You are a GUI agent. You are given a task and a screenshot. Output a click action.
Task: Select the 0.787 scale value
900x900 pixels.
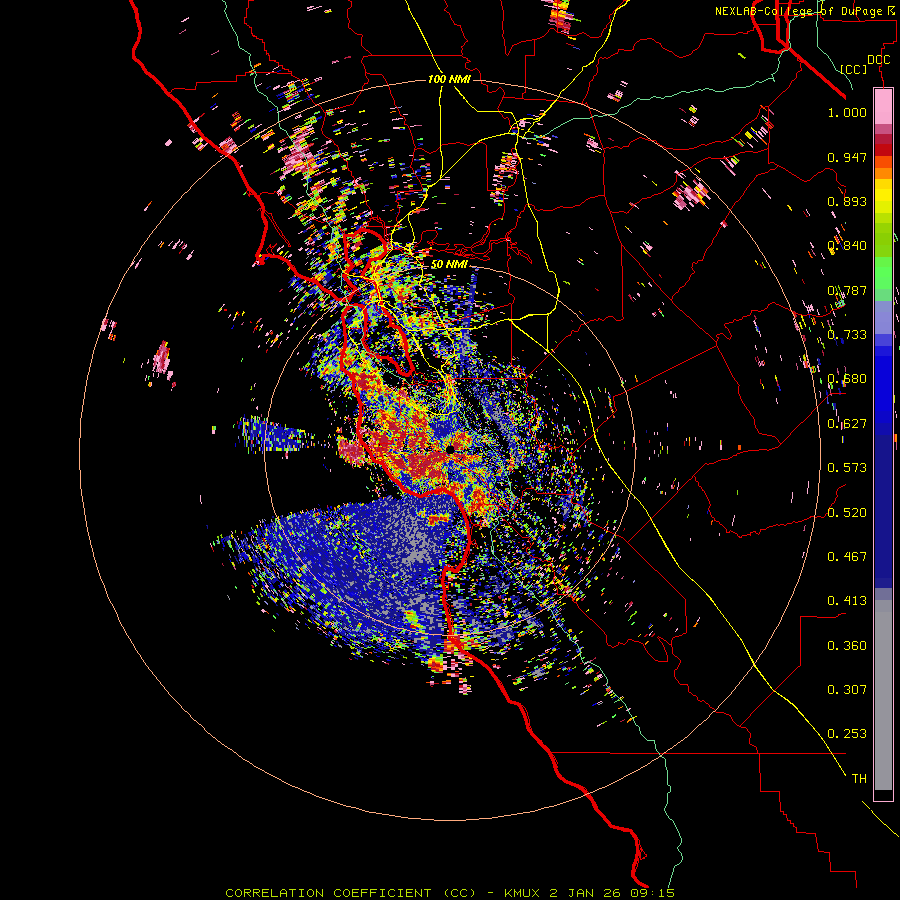click(847, 290)
